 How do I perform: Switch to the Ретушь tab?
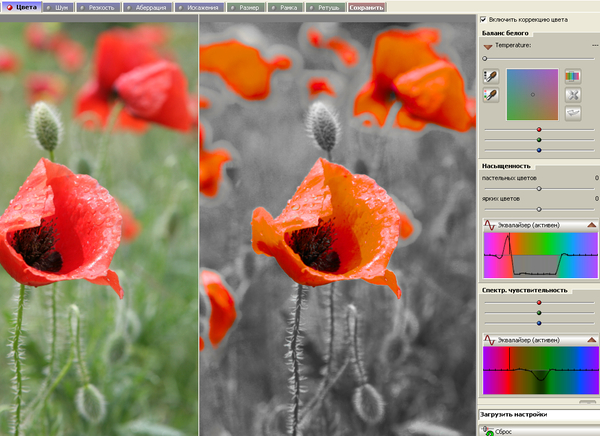(x=326, y=7)
